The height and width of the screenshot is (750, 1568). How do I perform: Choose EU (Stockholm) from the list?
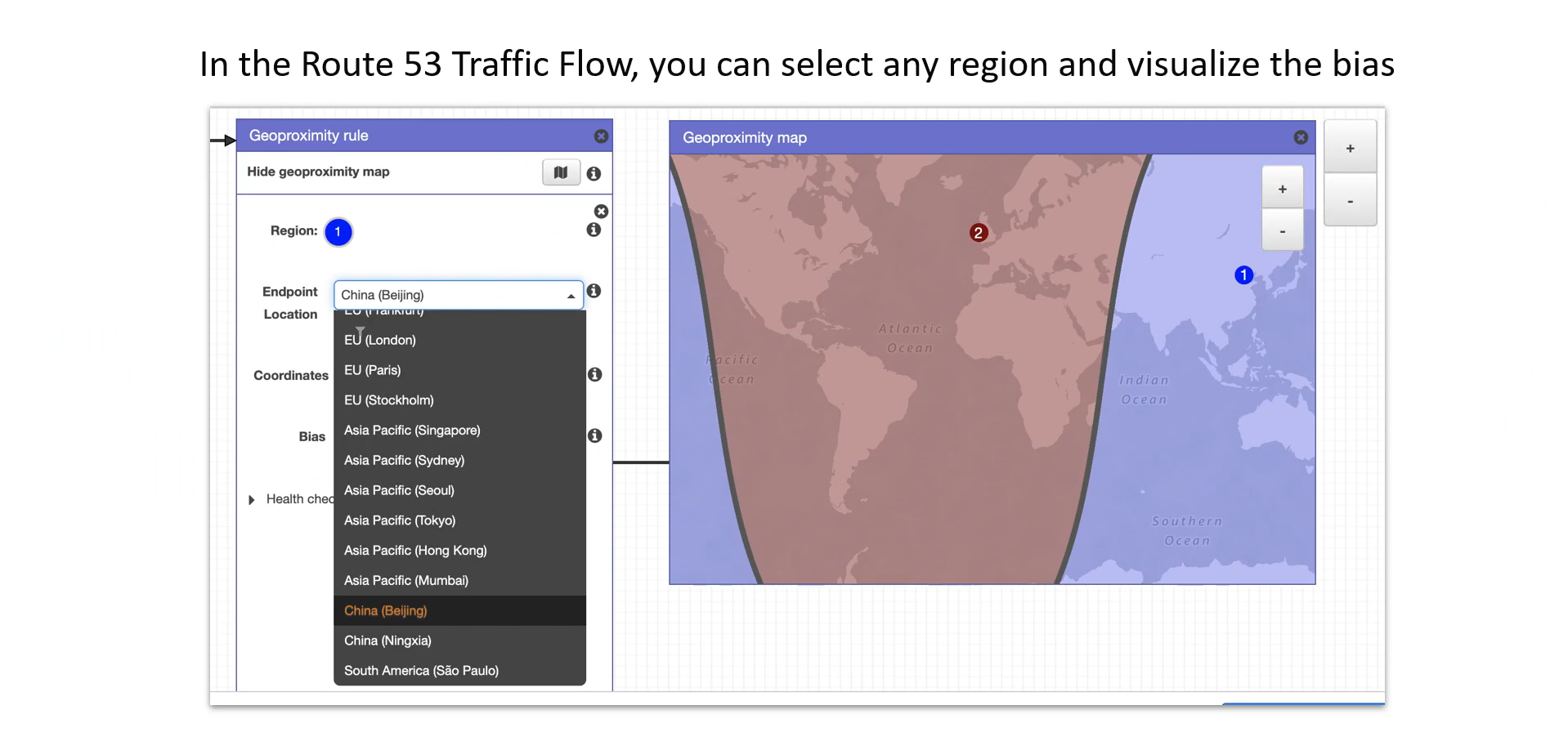(460, 400)
